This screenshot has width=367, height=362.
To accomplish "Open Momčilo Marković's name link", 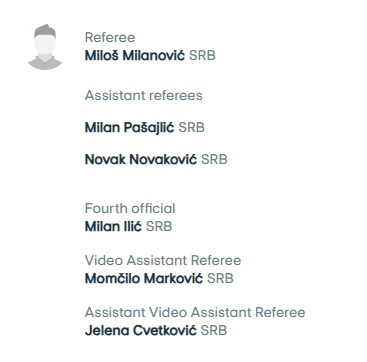I will (144, 279).
